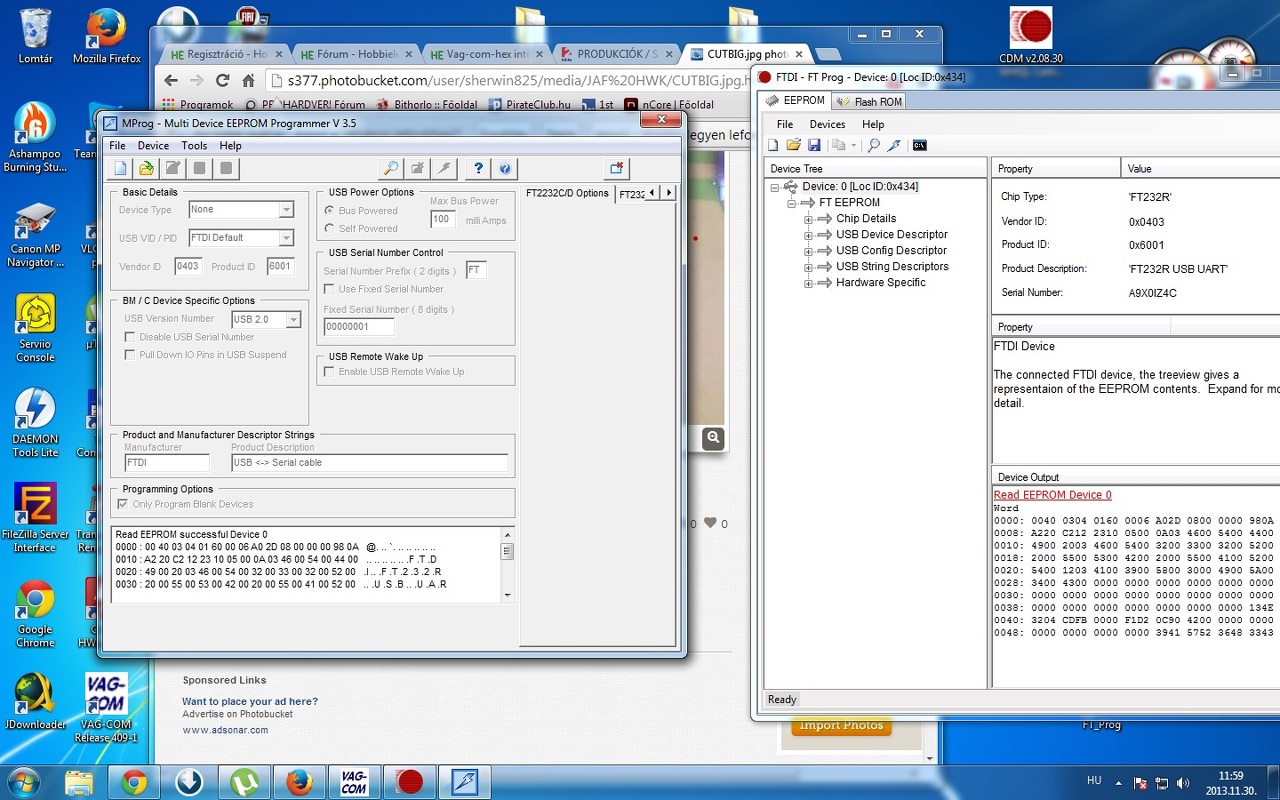The width and height of the screenshot is (1280, 800).
Task: Reload the Photobucket page in Chrome
Action: click(x=223, y=80)
